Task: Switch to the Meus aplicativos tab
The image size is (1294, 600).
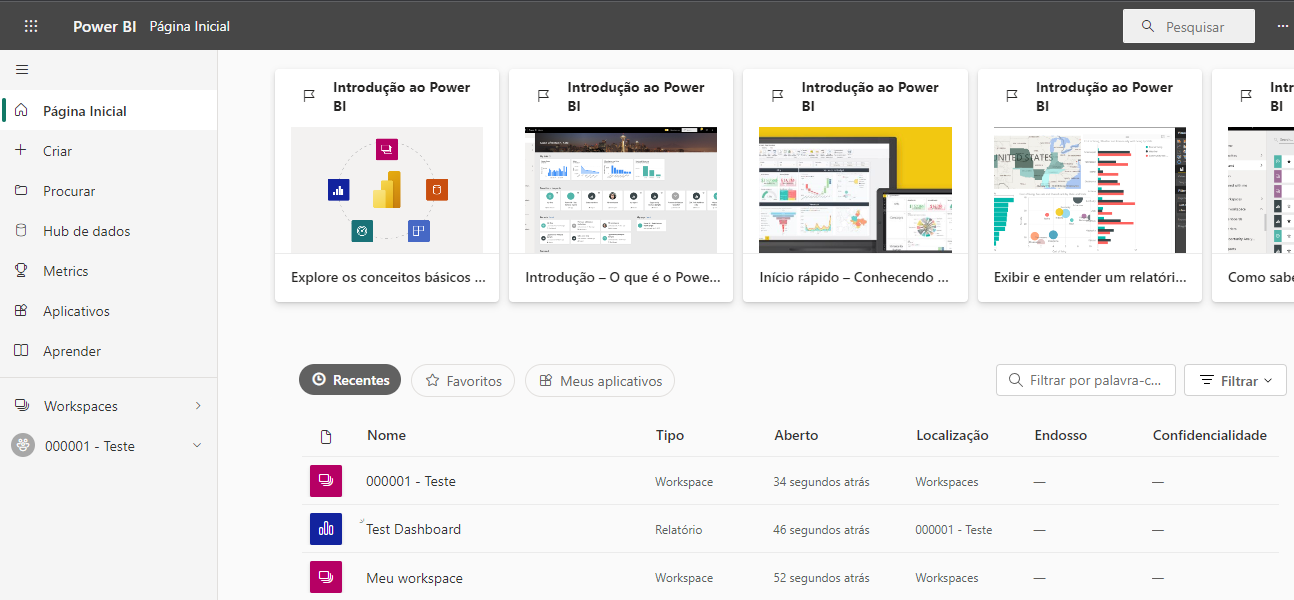Action: tap(600, 380)
